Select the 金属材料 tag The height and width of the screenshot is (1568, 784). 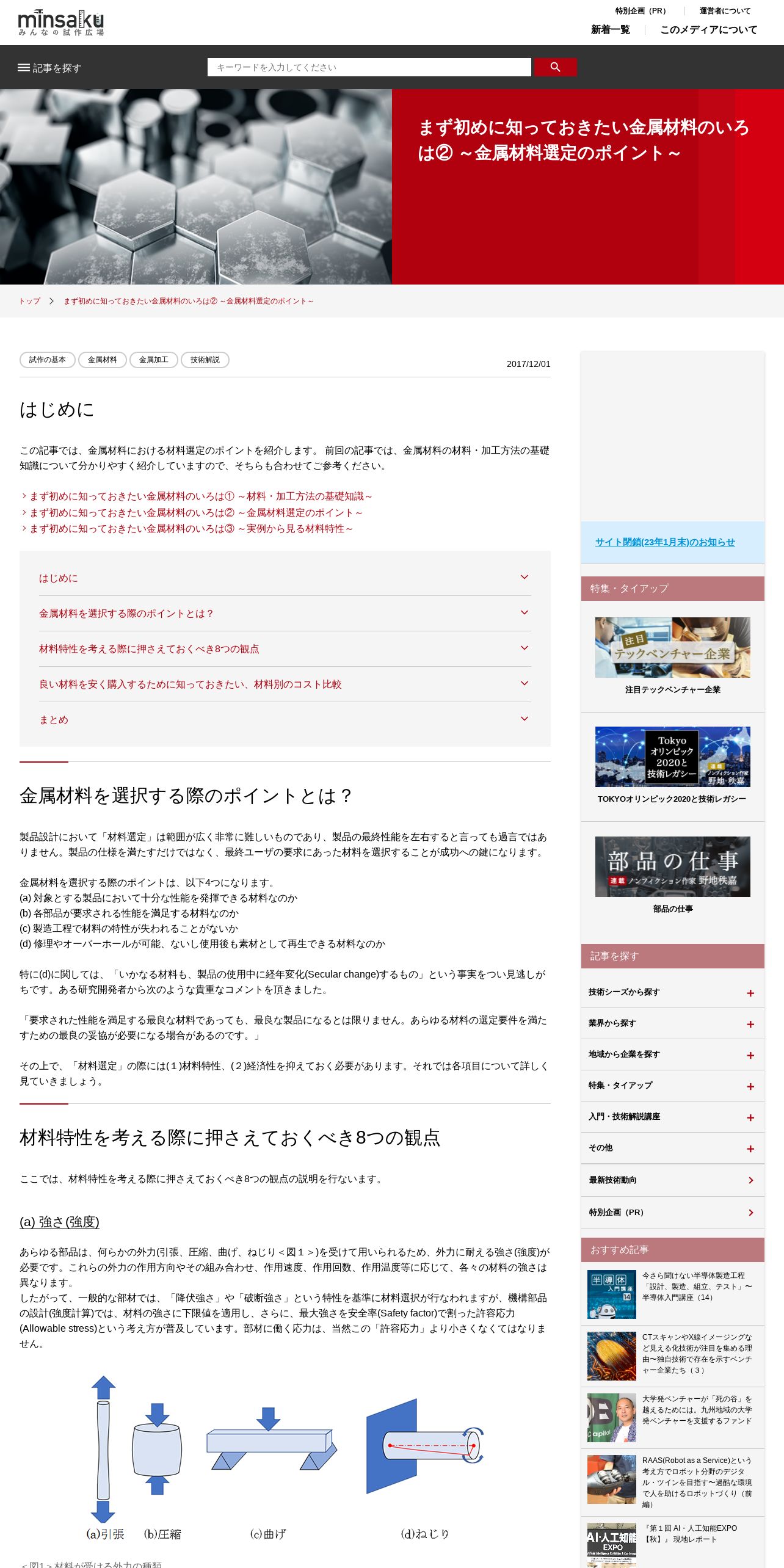pyautogui.click(x=103, y=360)
